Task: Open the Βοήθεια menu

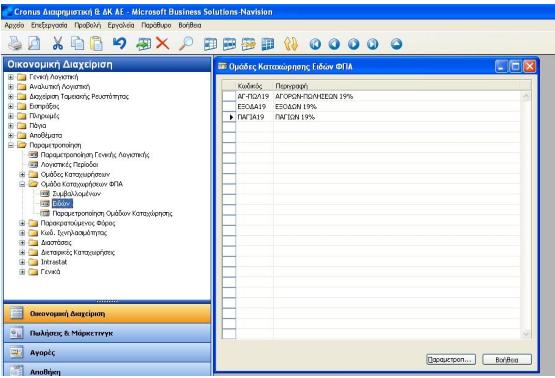Action: coord(190,25)
